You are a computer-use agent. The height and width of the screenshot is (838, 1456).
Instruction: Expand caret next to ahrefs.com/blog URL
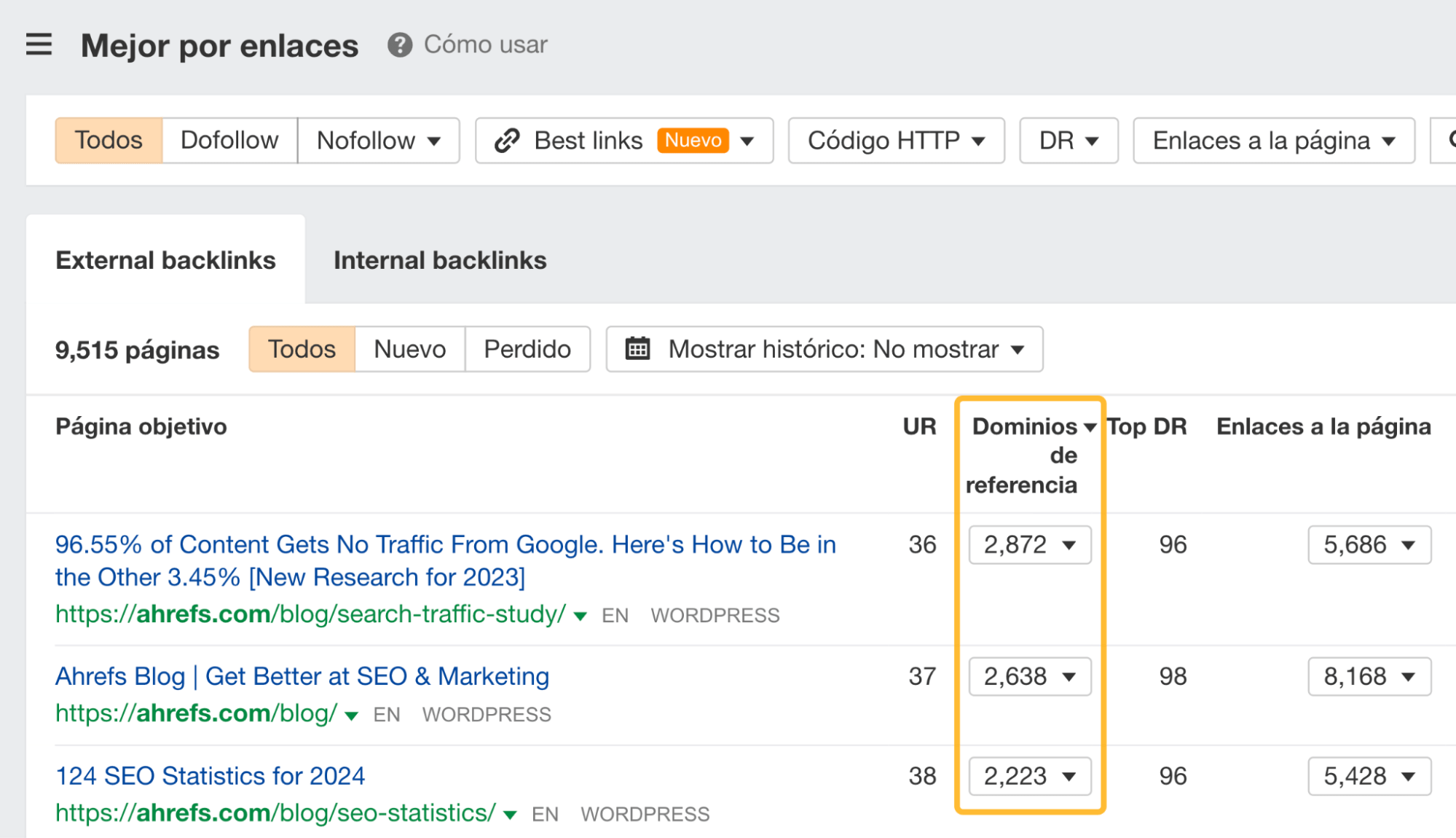(x=351, y=715)
